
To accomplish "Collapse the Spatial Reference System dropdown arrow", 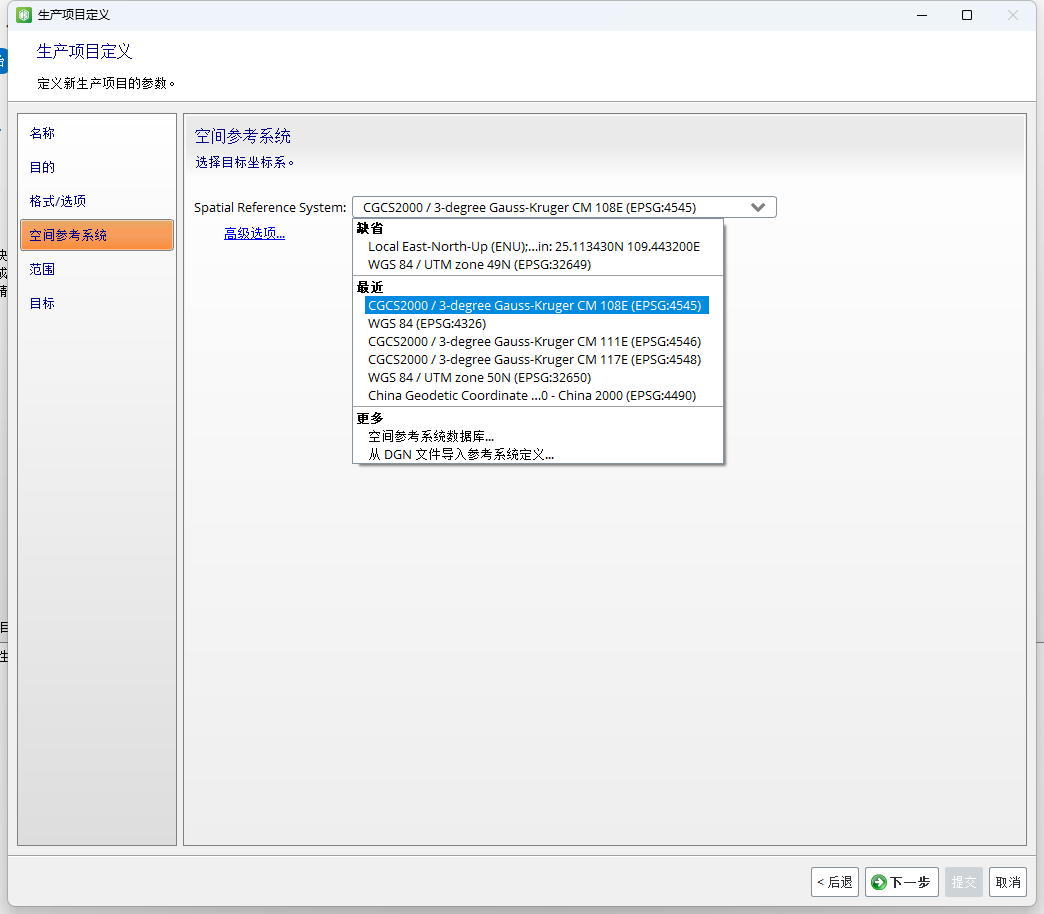I will [x=758, y=207].
